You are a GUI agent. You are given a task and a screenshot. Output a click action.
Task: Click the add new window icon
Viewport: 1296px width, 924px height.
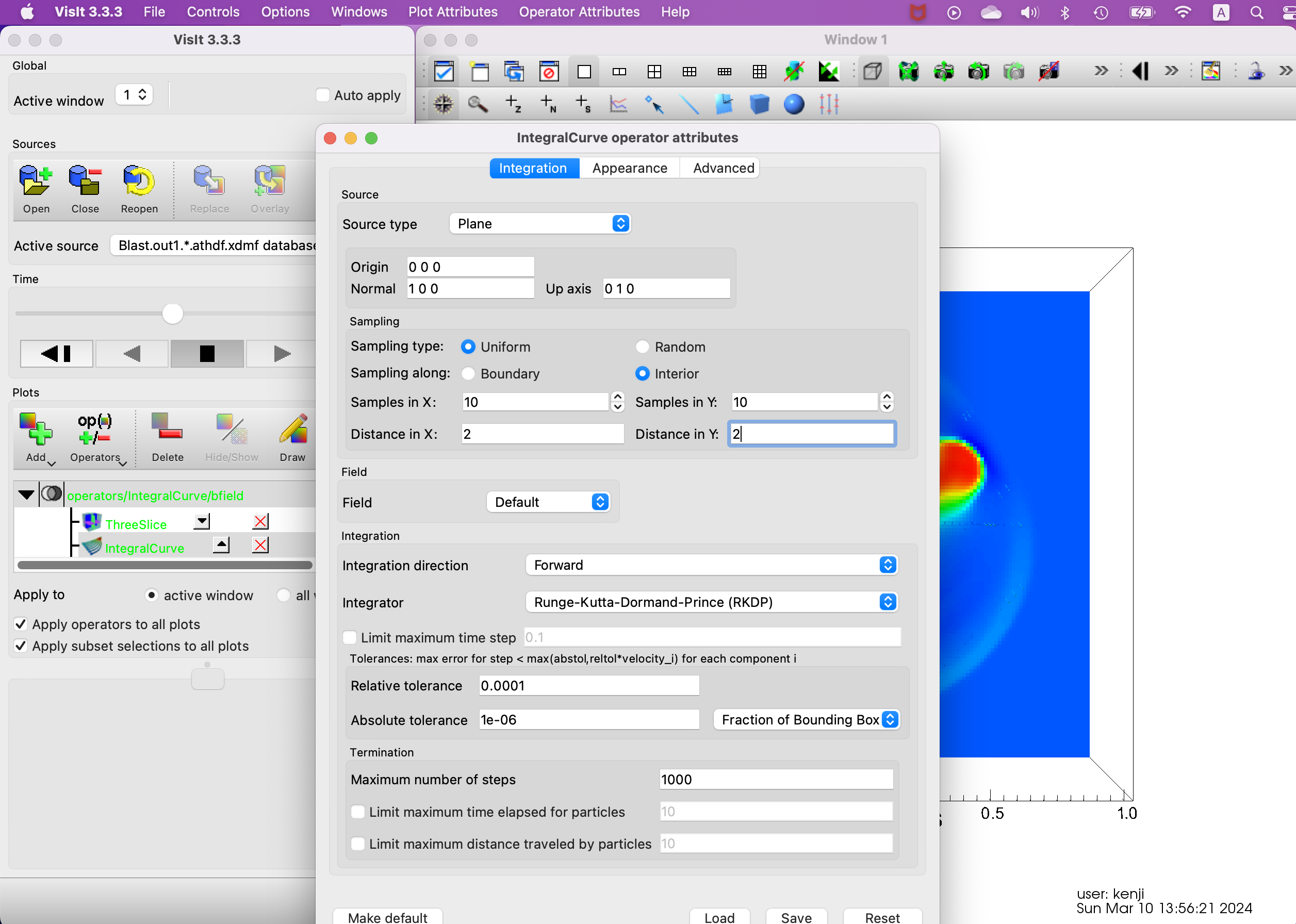479,72
